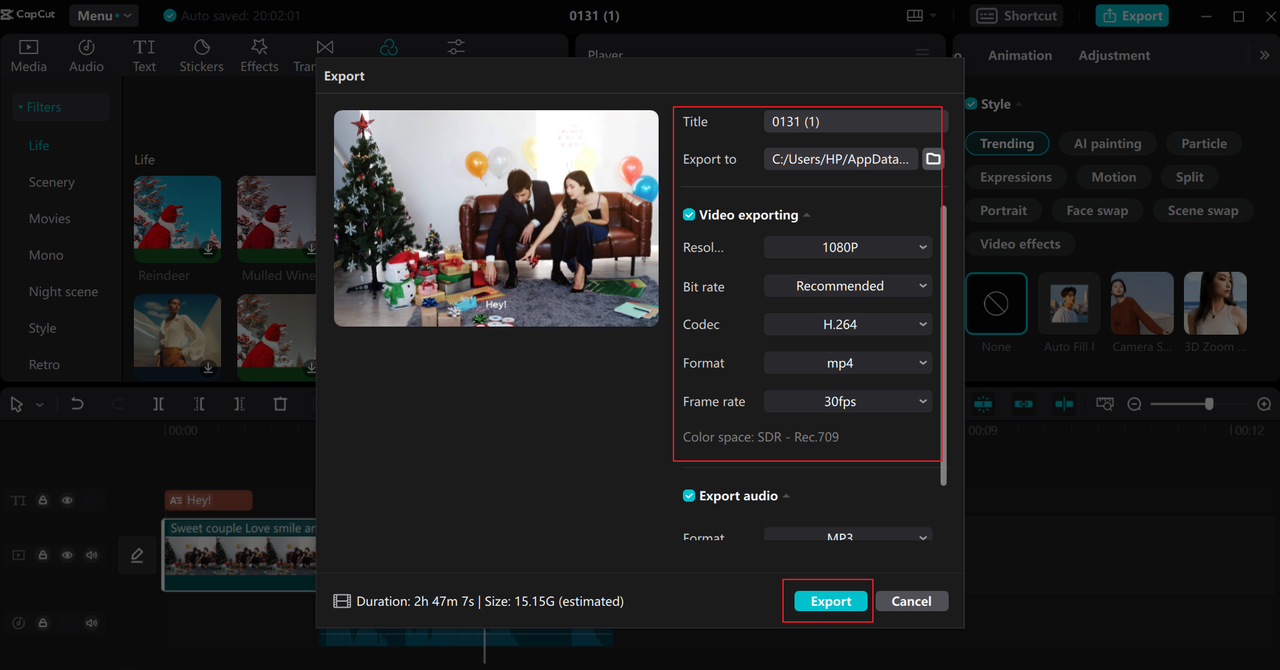Click the teal Export button in dialog
This screenshot has height=670, width=1280.
click(x=831, y=601)
